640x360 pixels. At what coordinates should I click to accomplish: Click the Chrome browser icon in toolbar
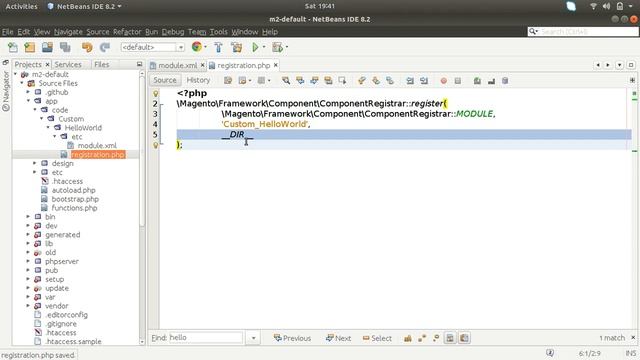click(197, 47)
